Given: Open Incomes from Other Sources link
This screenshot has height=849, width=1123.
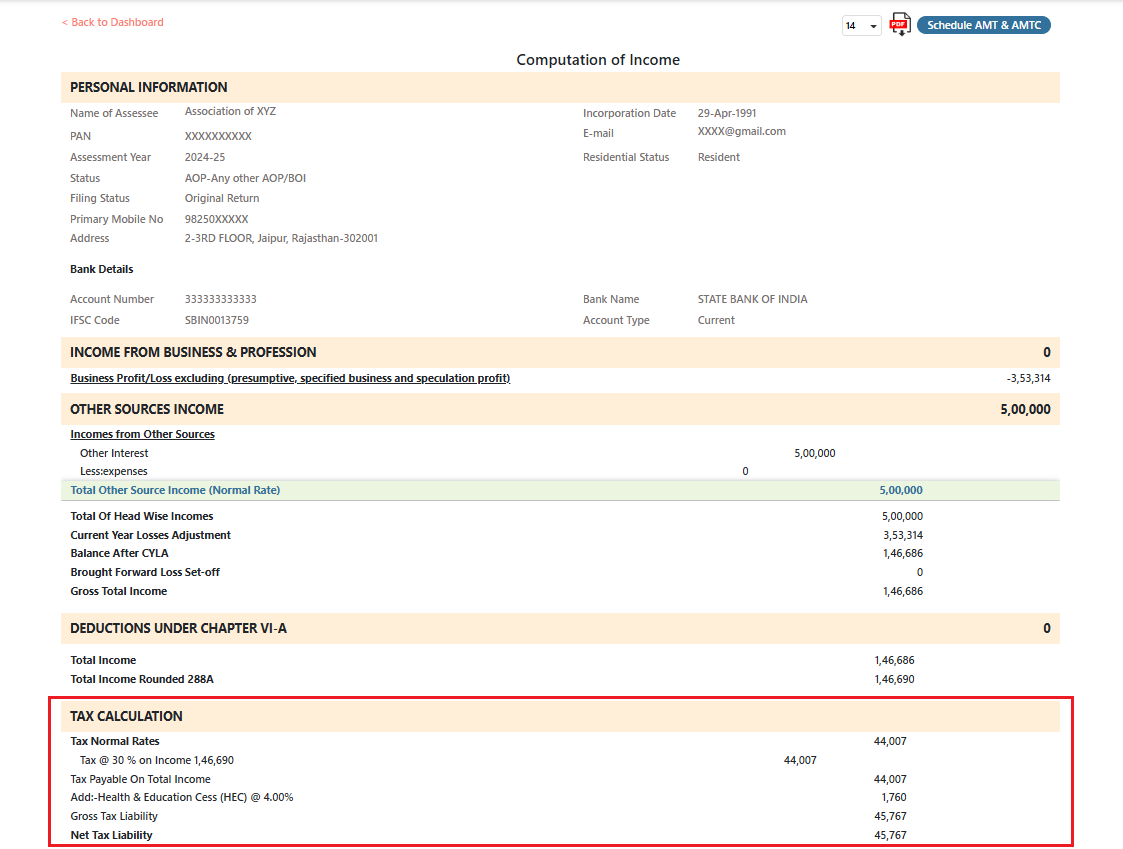Looking at the screenshot, I should click(x=143, y=434).
